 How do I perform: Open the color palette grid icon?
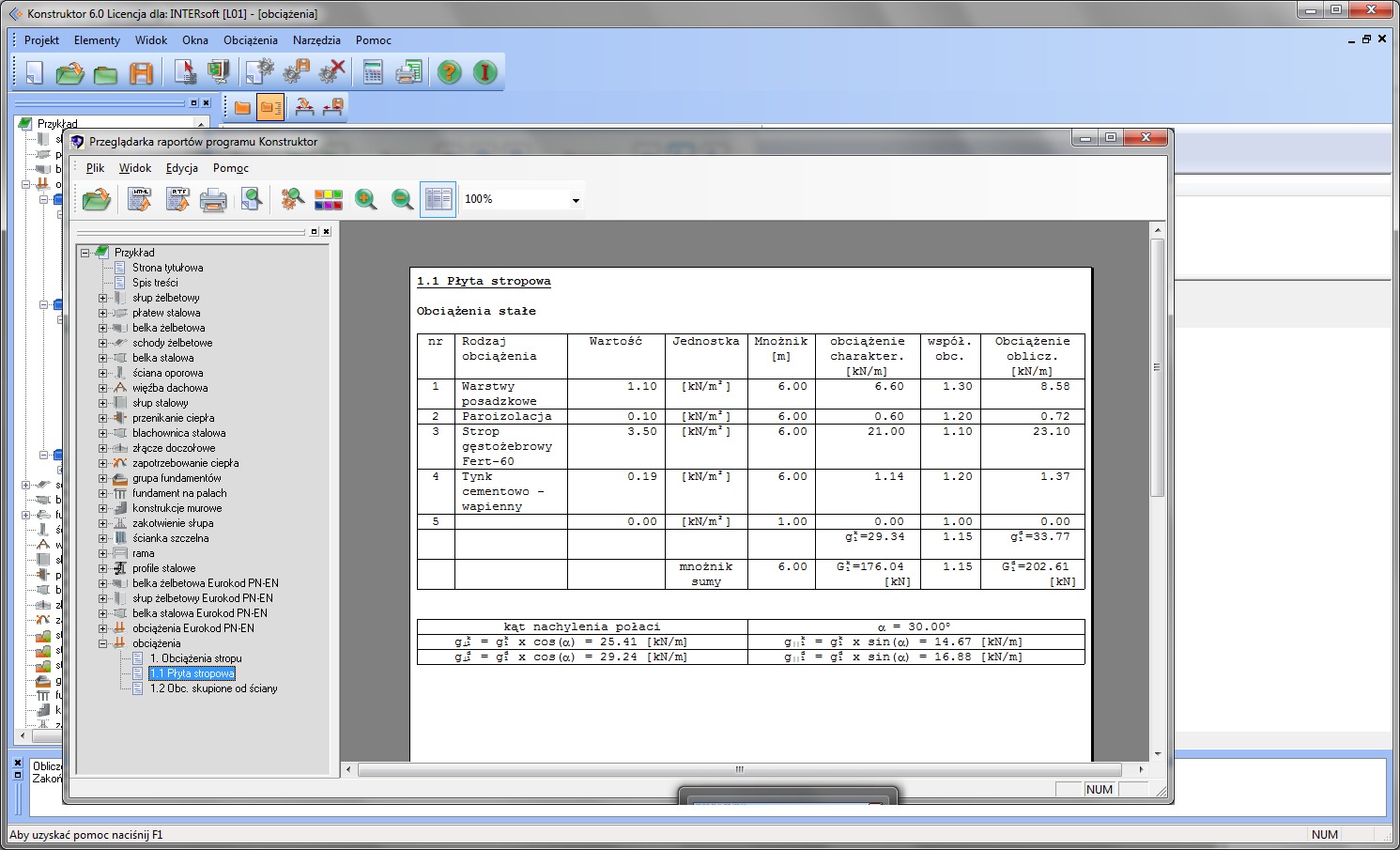point(329,199)
